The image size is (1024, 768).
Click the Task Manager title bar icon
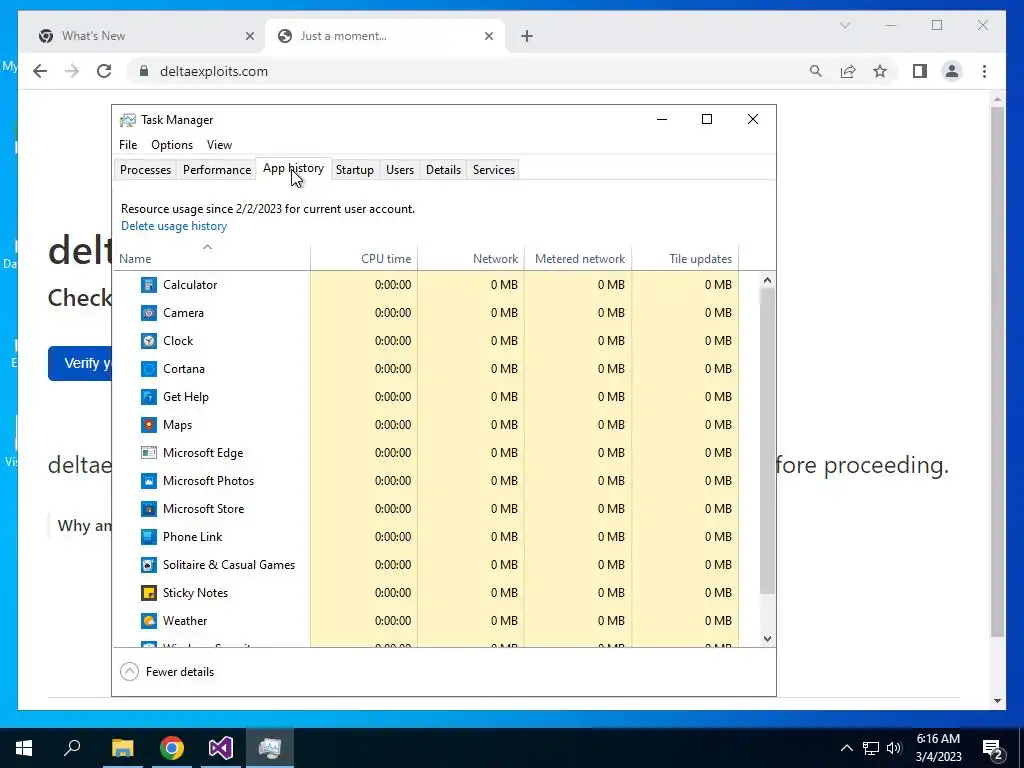pyautogui.click(x=128, y=120)
